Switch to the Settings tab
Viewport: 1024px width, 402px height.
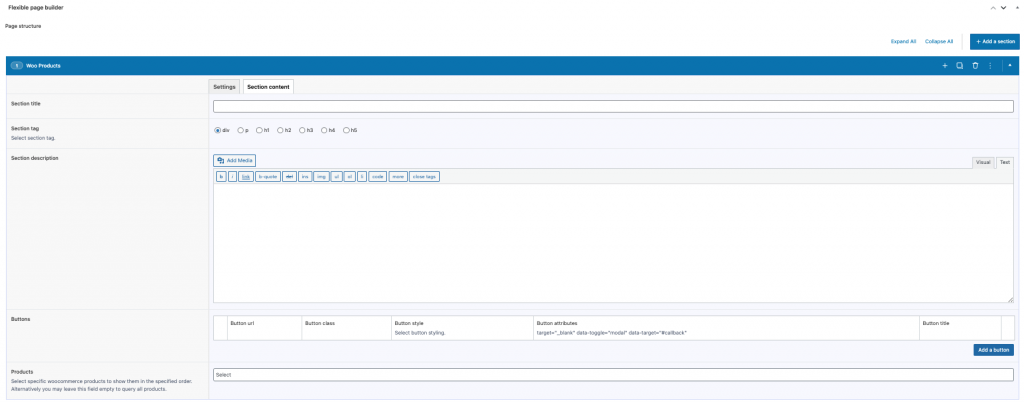(224, 87)
